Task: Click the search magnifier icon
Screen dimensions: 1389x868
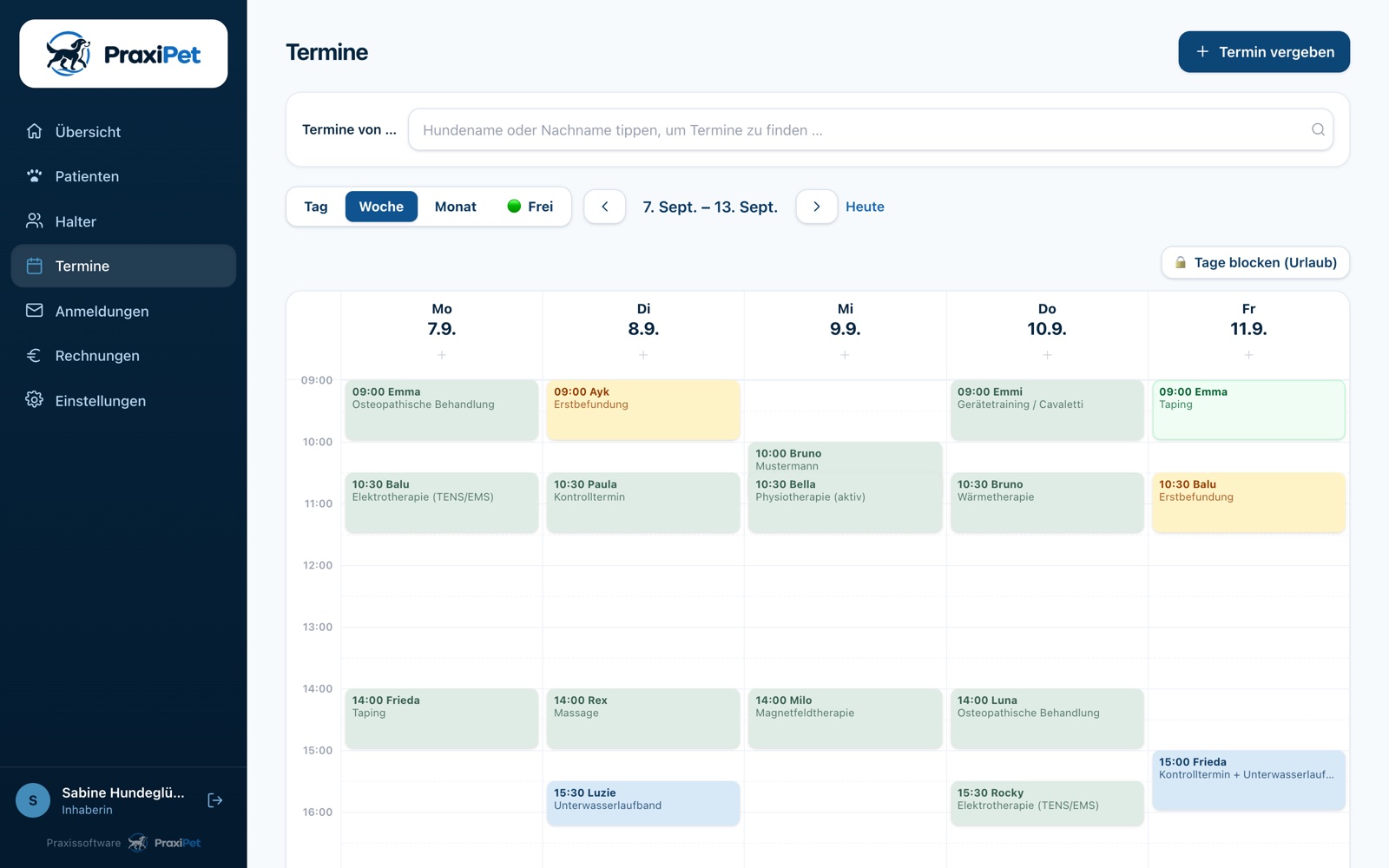Action: [1318, 129]
